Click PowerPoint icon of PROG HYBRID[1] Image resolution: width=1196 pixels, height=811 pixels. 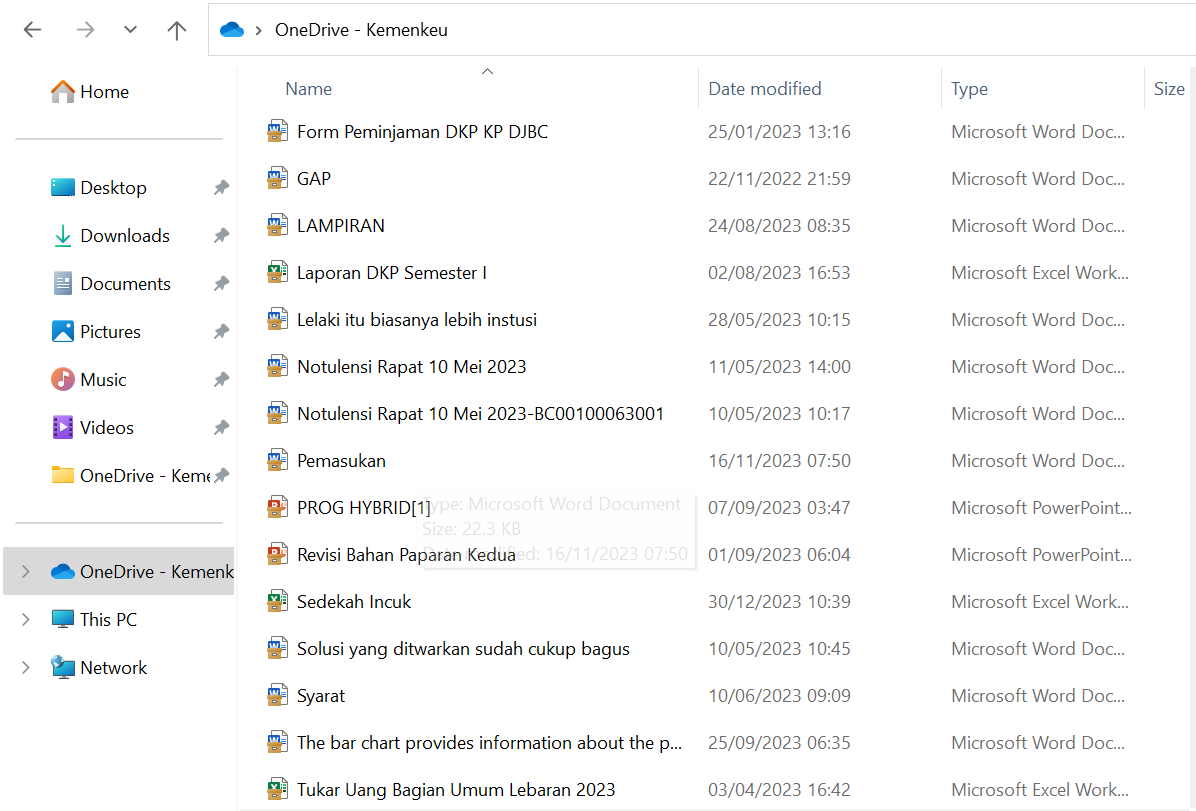(277, 507)
